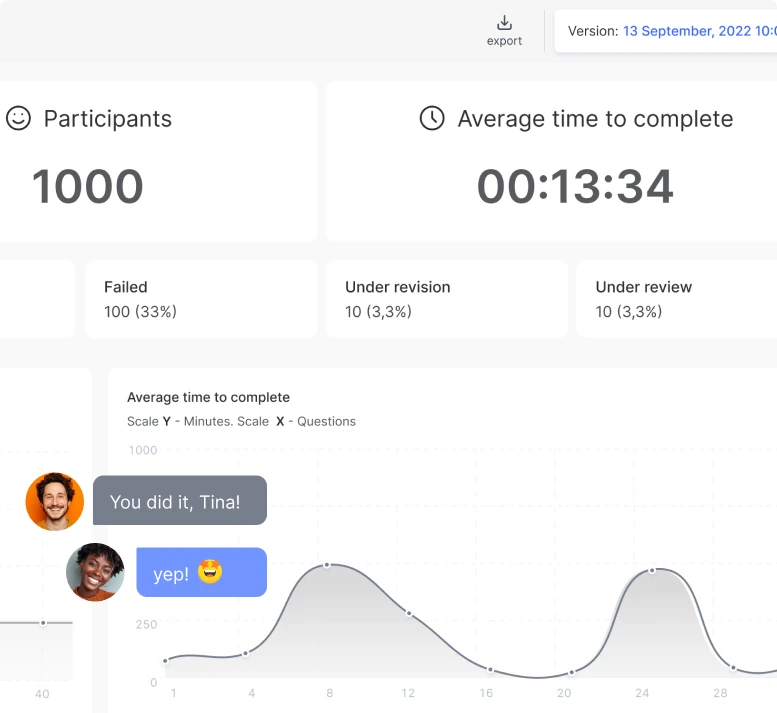Click the export download icon
777x713 pixels.
[x=504, y=23]
